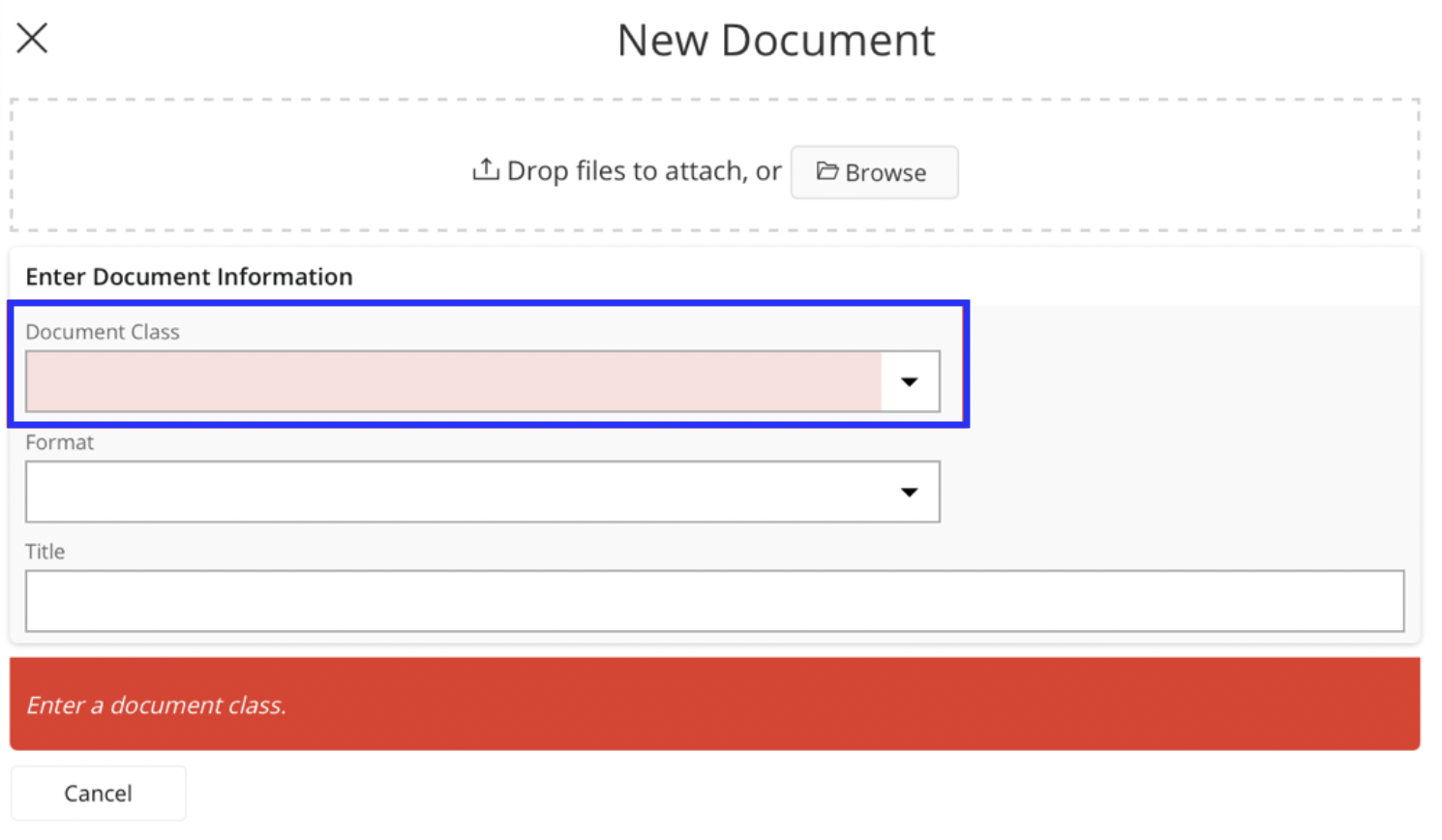Select the Enter Document Information header
Screen dimensions: 1442x840
coord(189,277)
